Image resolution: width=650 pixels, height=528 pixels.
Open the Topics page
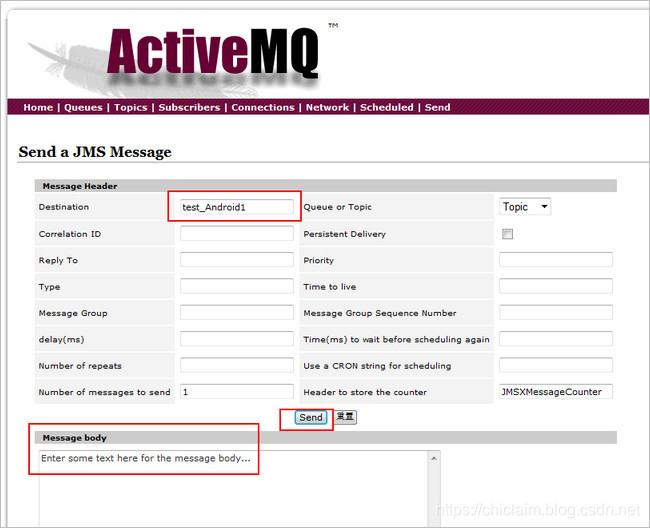click(x=131, y=107)
